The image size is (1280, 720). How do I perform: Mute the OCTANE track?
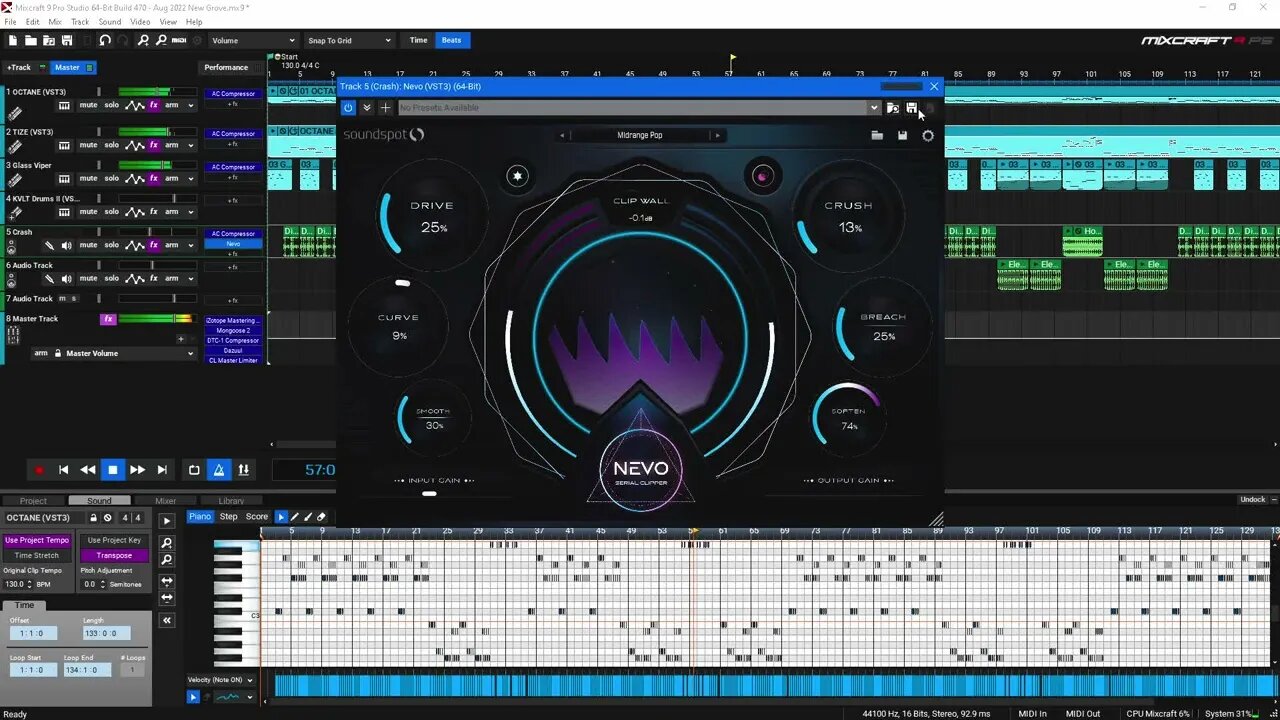point(89,105)
